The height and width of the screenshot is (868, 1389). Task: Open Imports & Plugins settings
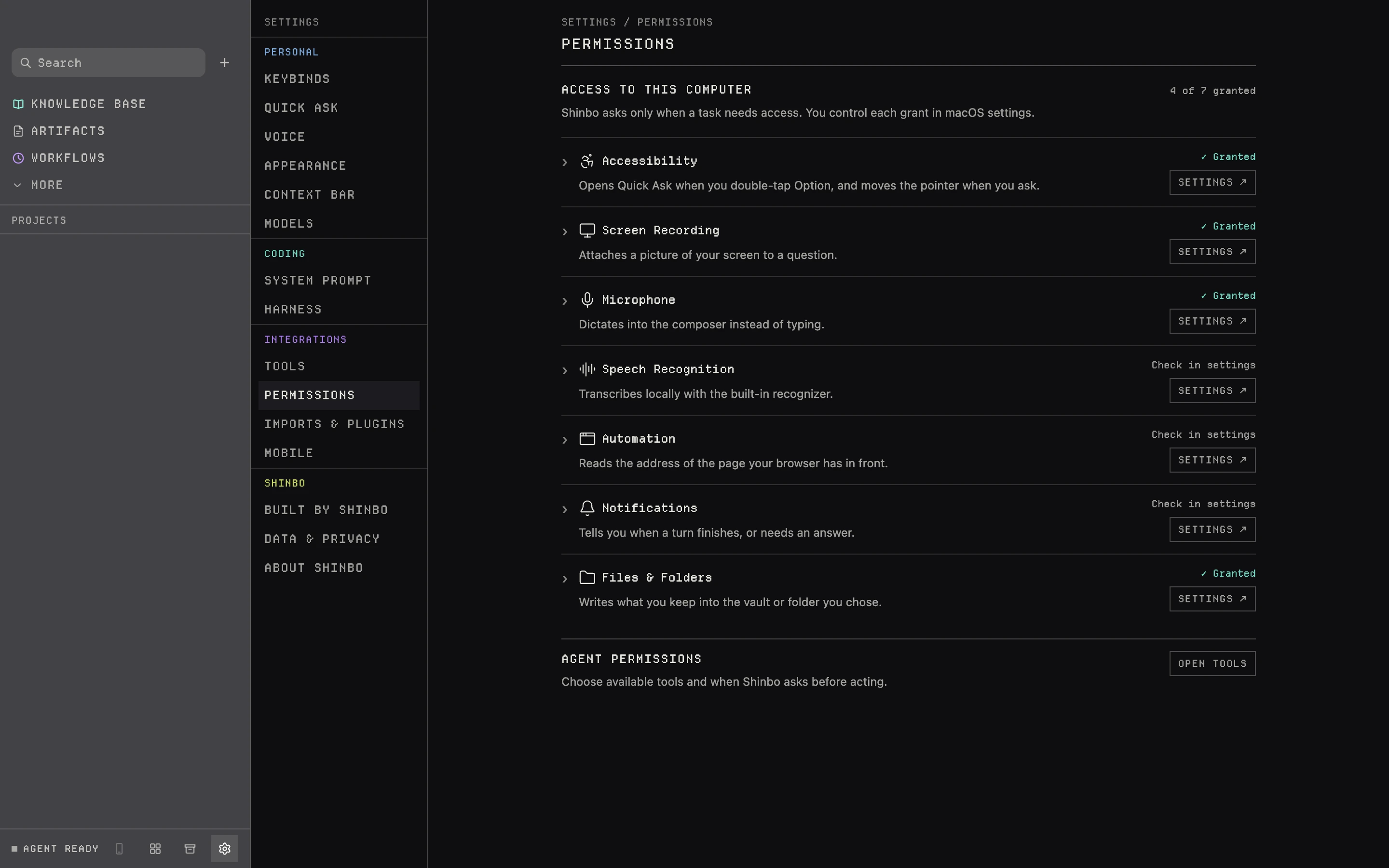tap(339, 424)
